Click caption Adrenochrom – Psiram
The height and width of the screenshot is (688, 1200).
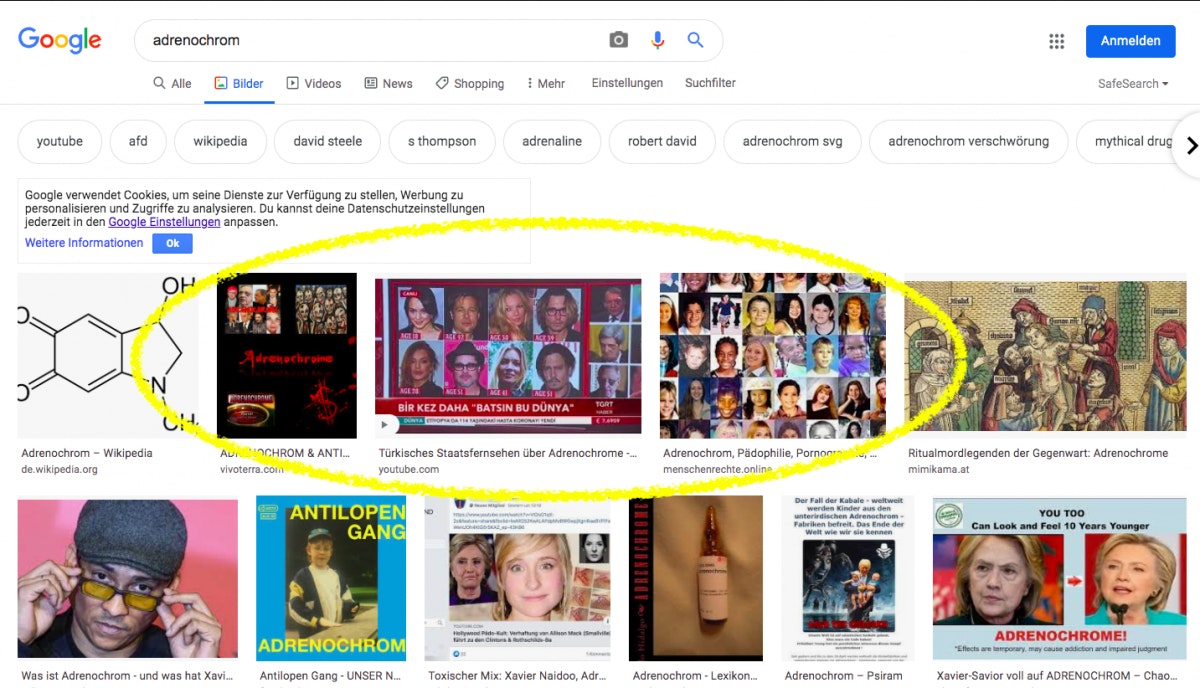843,676
